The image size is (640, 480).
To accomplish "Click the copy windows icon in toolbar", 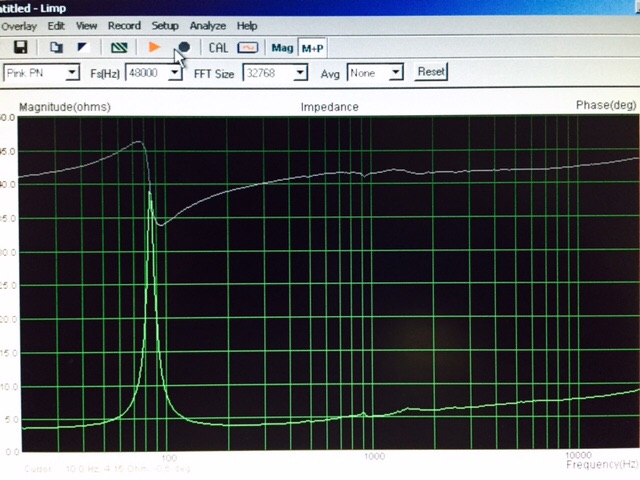I will (x=57, y=47).
